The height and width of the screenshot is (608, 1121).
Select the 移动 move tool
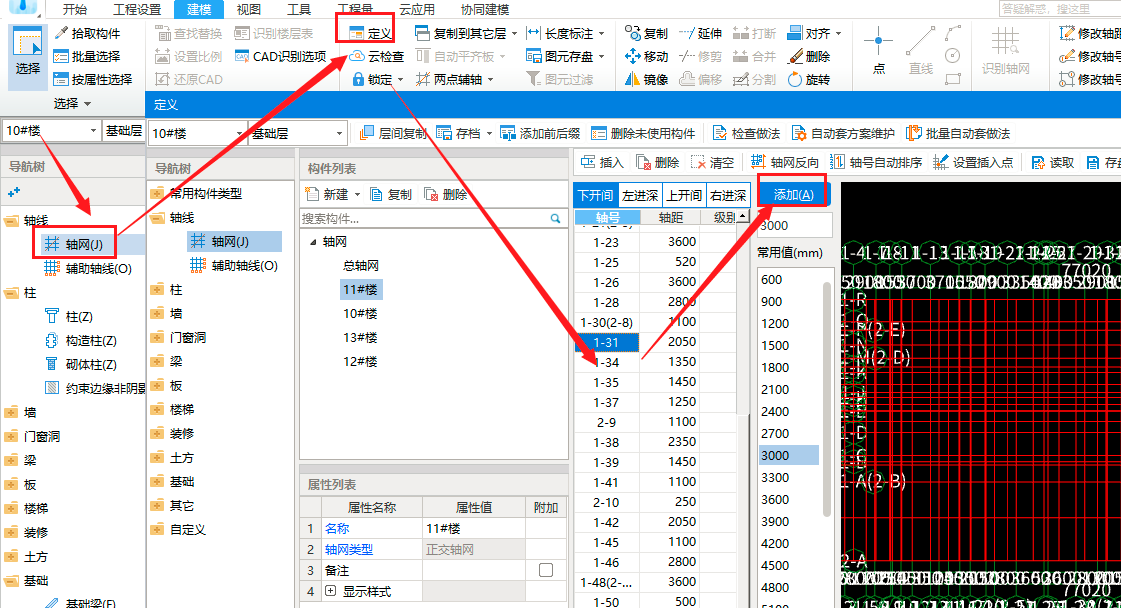646,57
